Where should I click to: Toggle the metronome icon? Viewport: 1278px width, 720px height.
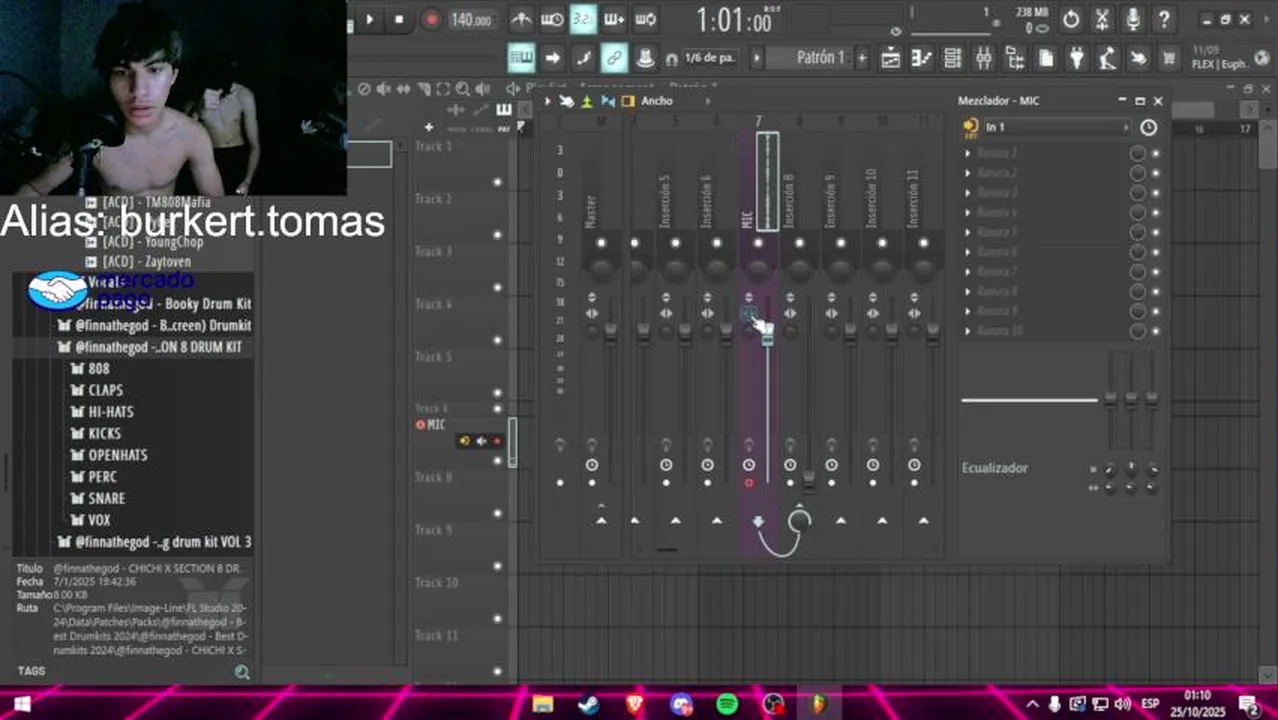coord(521,19)
